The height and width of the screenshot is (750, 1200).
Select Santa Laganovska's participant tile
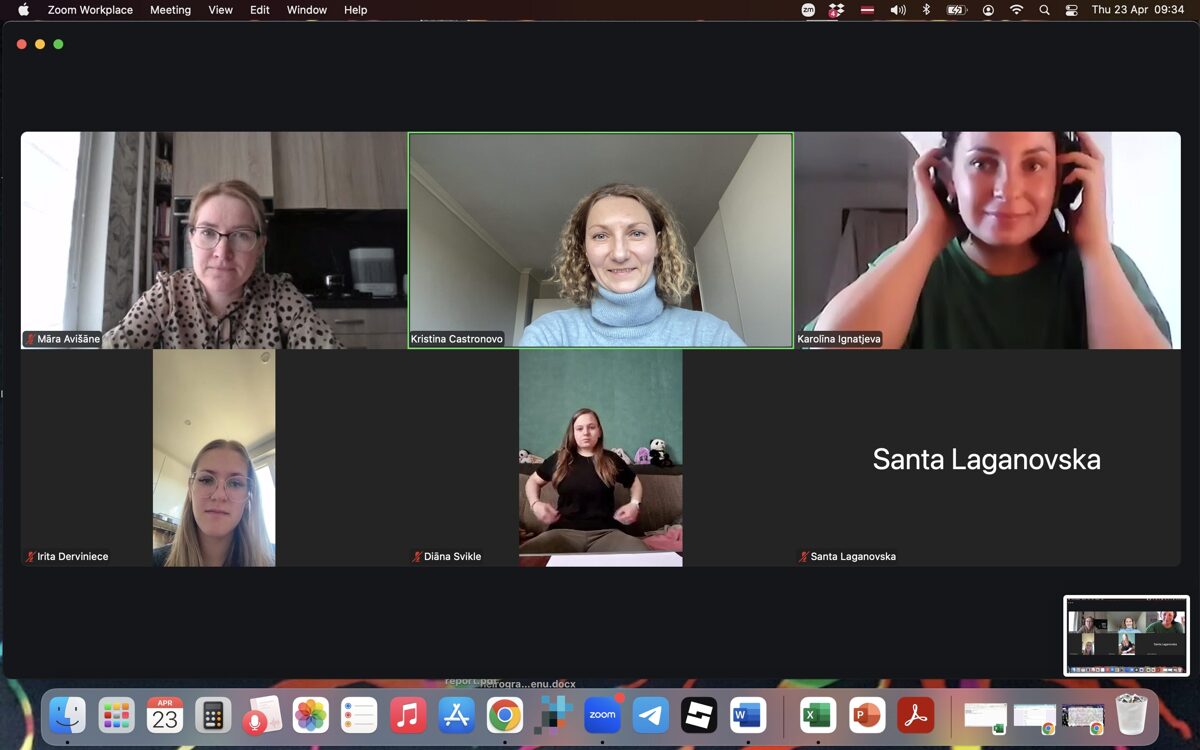(x=986, y=459)
